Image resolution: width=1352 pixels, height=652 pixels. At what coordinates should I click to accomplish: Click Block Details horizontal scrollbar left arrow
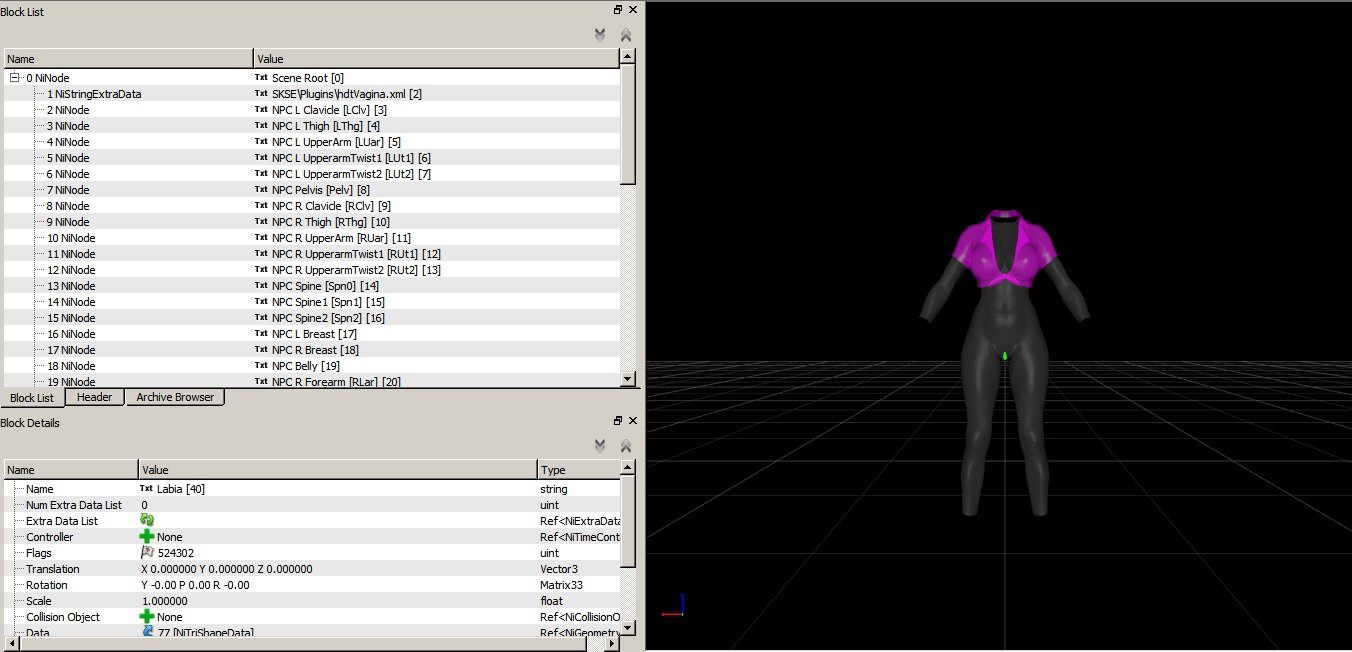11,645
